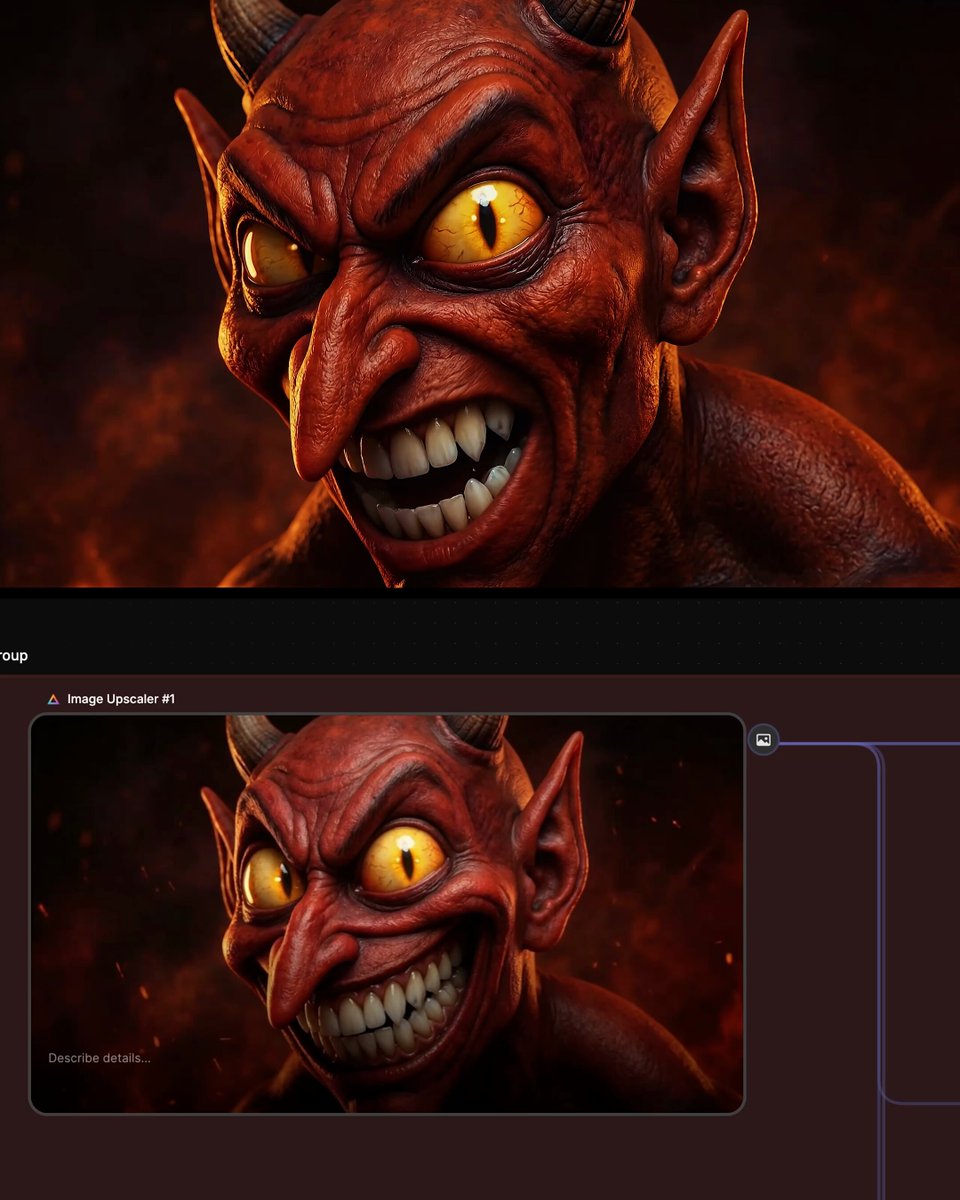Image resolution: width=960 pixels, height=1200 pixels.
Task: Select the picture symbol inside the output connector circle
Action: point(763,740)
